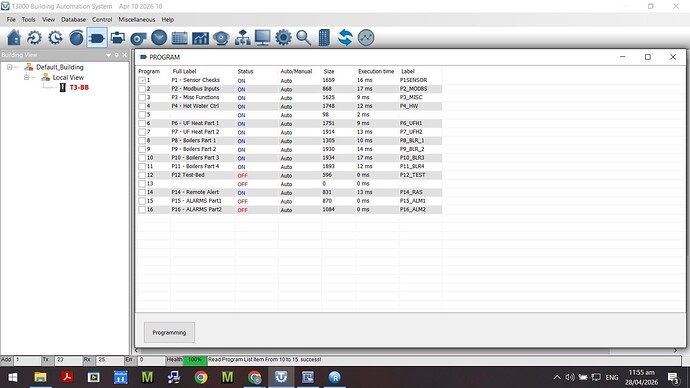Select the T3-BB device in tree

point(79,88)
